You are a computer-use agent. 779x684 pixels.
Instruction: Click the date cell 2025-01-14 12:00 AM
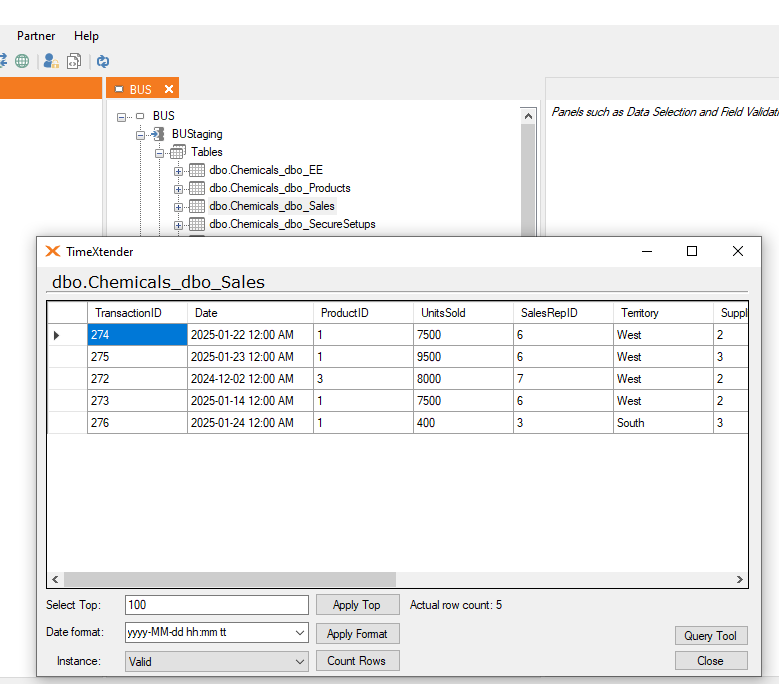(250, 400)
